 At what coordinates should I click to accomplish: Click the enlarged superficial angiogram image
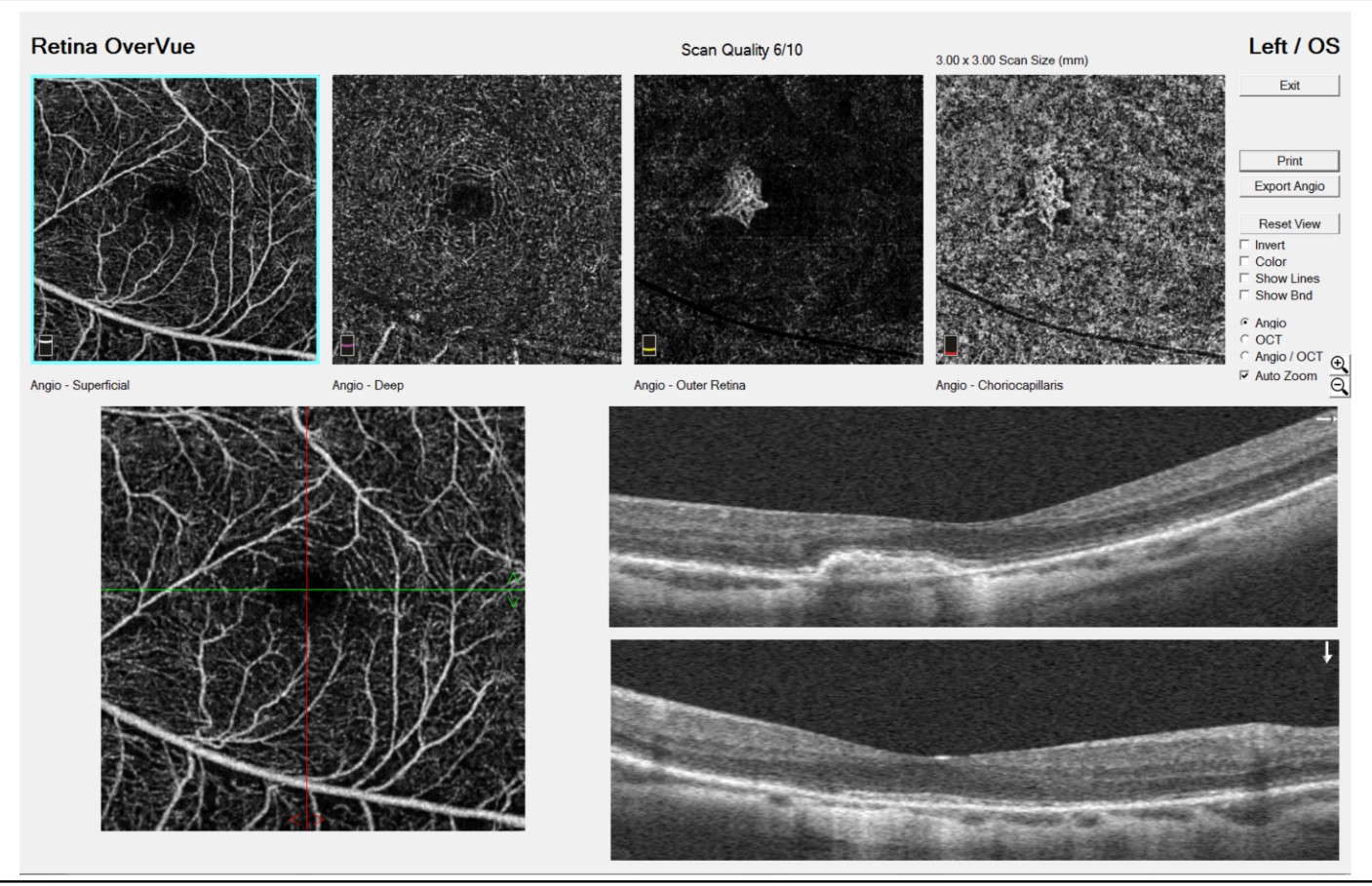pyautogui.click(x=313, y=619)
